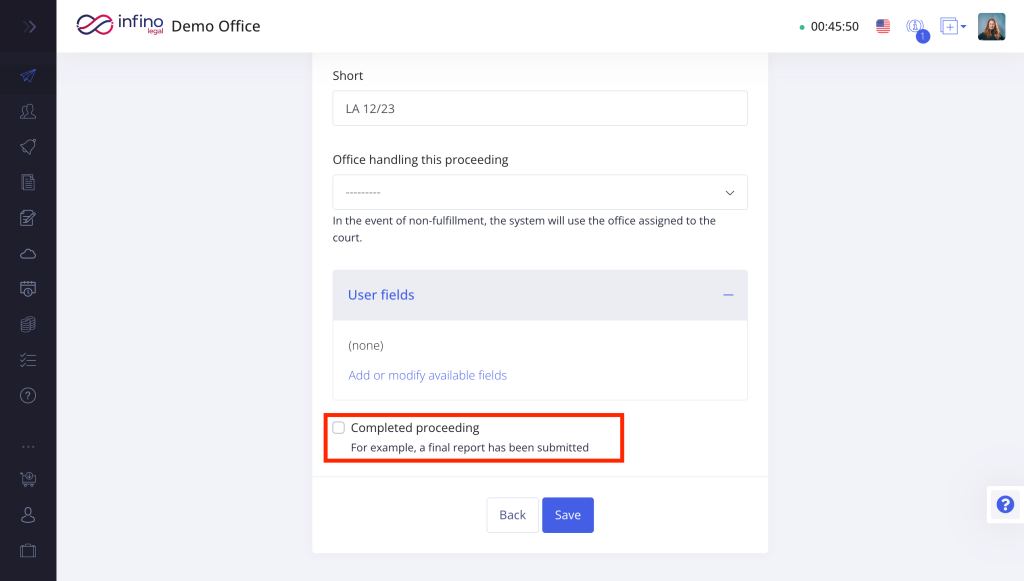
Task: Open the quick-add plus dropdown in header
Action: pyautogui.click(x=952, y=27)
